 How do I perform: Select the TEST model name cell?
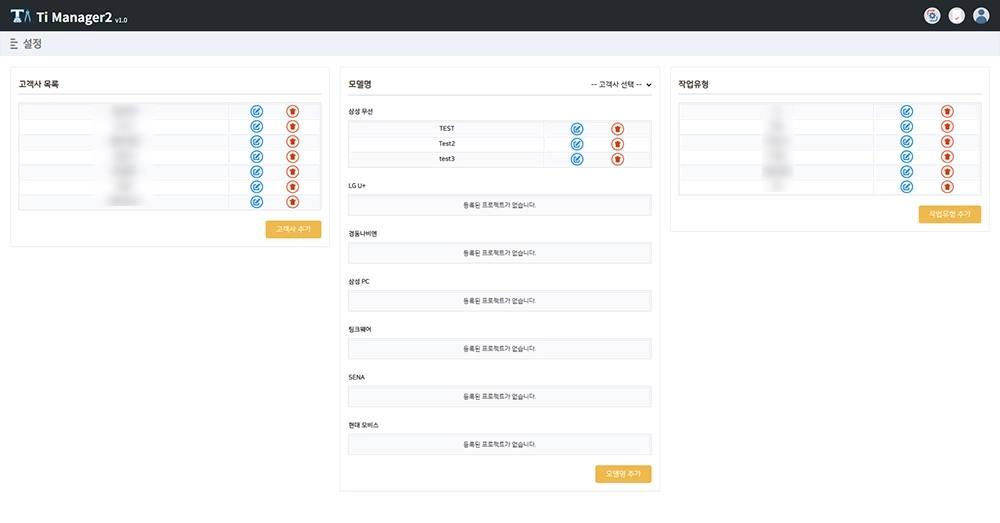pos(446,129)
